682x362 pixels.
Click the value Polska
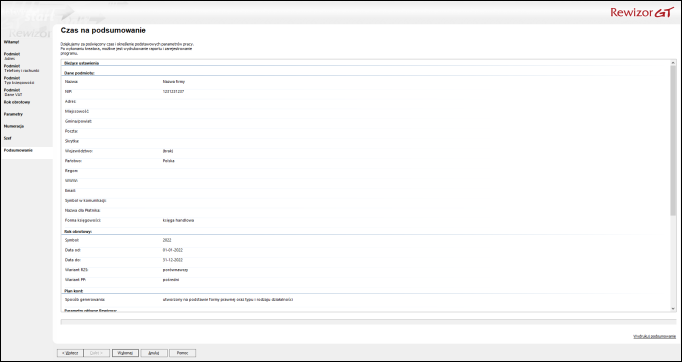pyautogui.click(x=169, y=161)
